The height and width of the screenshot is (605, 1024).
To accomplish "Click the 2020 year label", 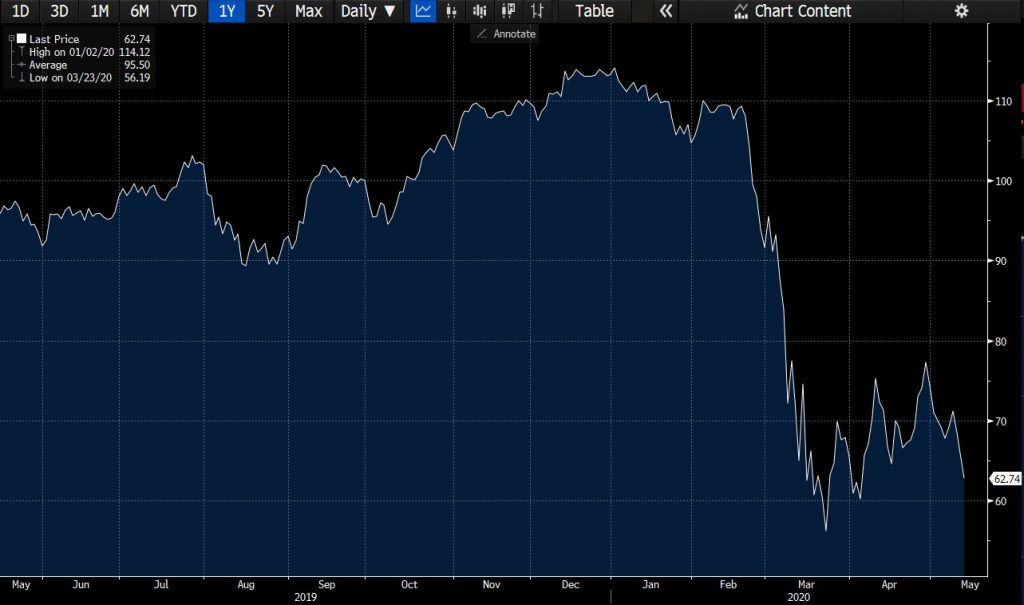I will tap(799, 597).
